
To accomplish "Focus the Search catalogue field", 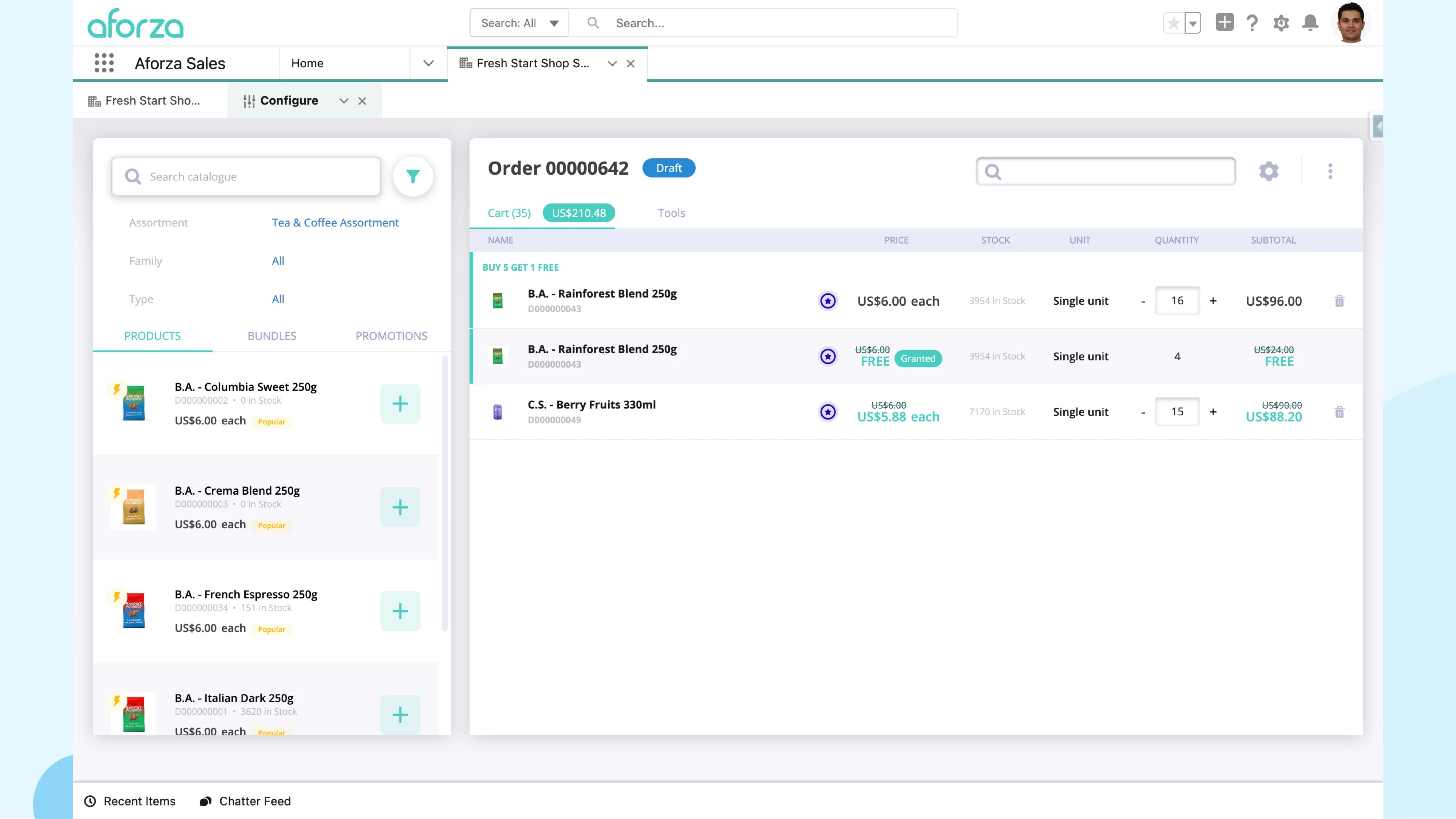I will [x=246, y=177].
